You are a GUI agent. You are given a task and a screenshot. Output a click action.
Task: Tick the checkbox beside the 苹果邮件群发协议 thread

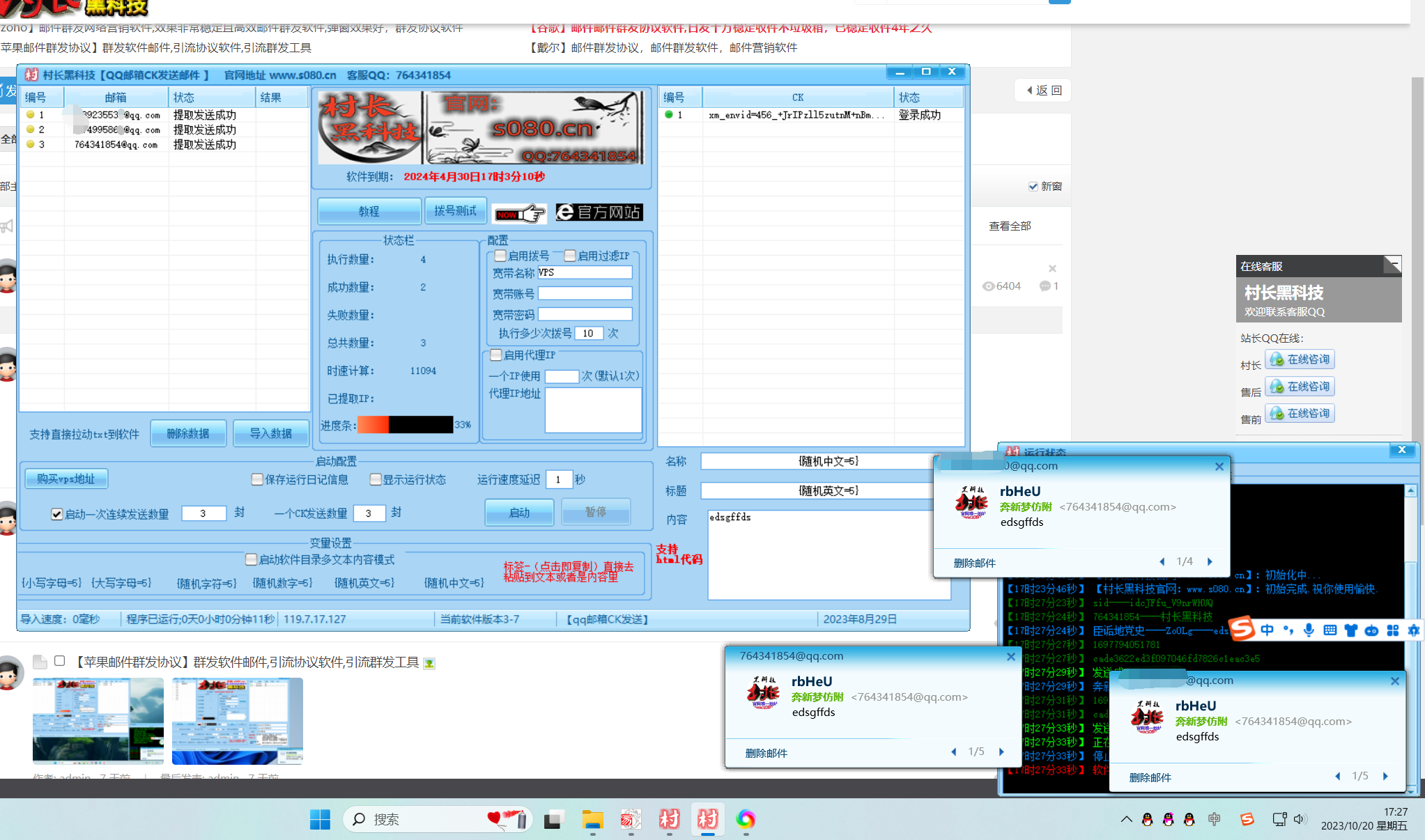point(60,661)
